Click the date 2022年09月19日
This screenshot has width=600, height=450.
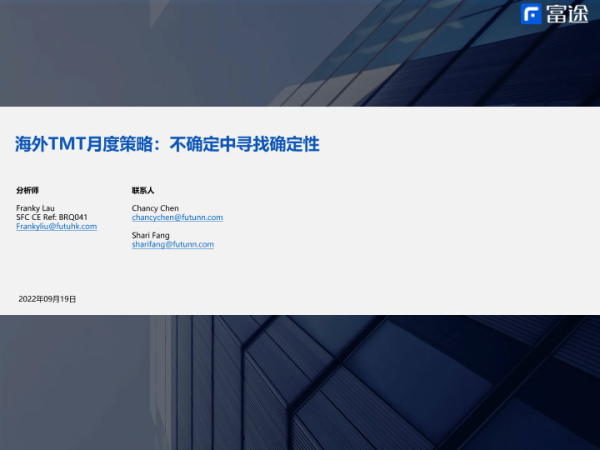pos(47,299)
